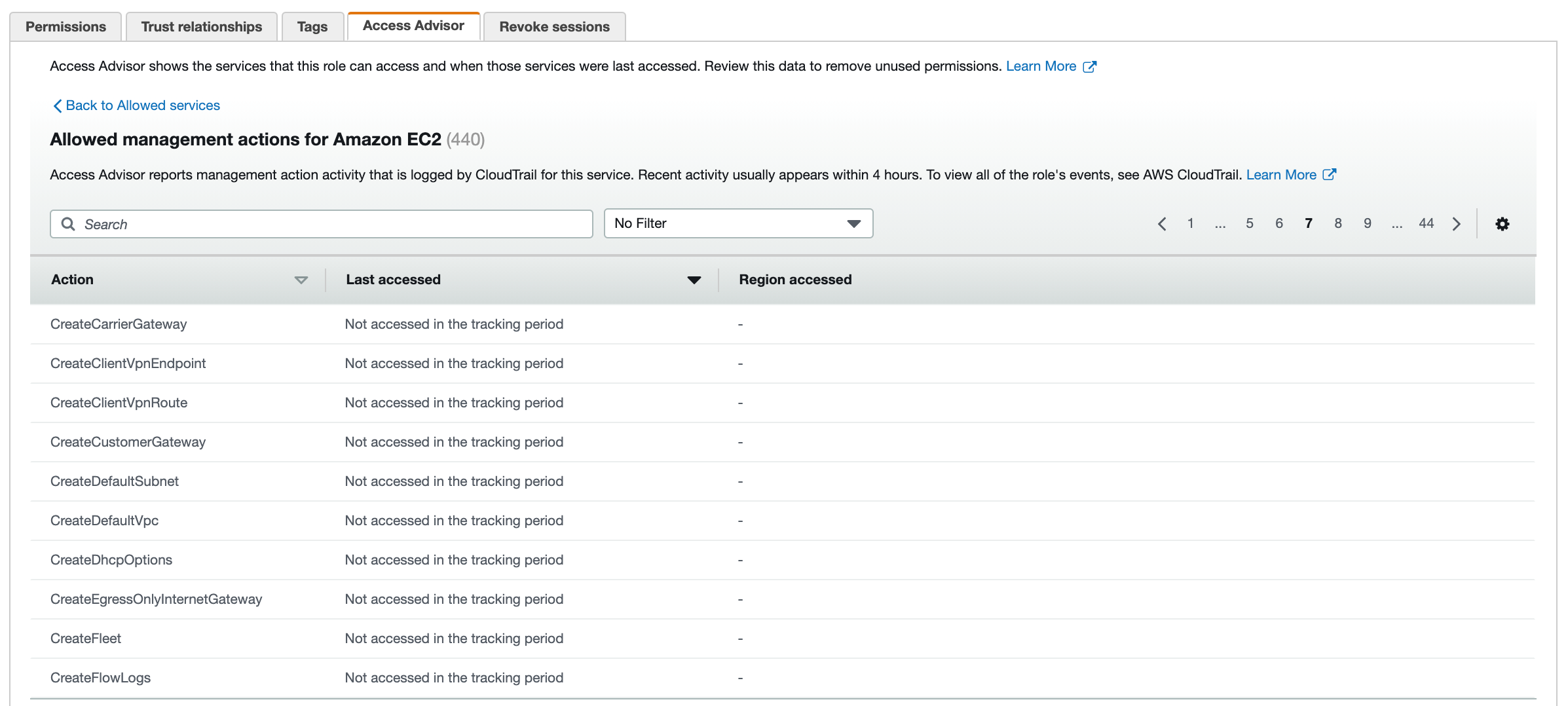Switch to the Permissions tab
The image size is (1568, 706).
click(x=65, y=26)
